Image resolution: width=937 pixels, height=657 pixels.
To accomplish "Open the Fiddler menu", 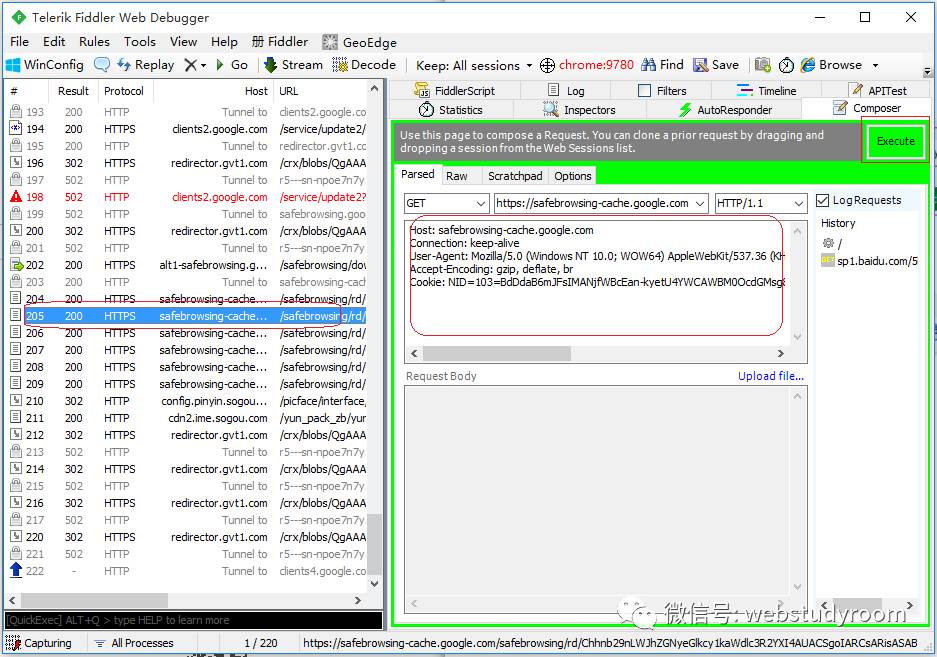I will point(280,42).
